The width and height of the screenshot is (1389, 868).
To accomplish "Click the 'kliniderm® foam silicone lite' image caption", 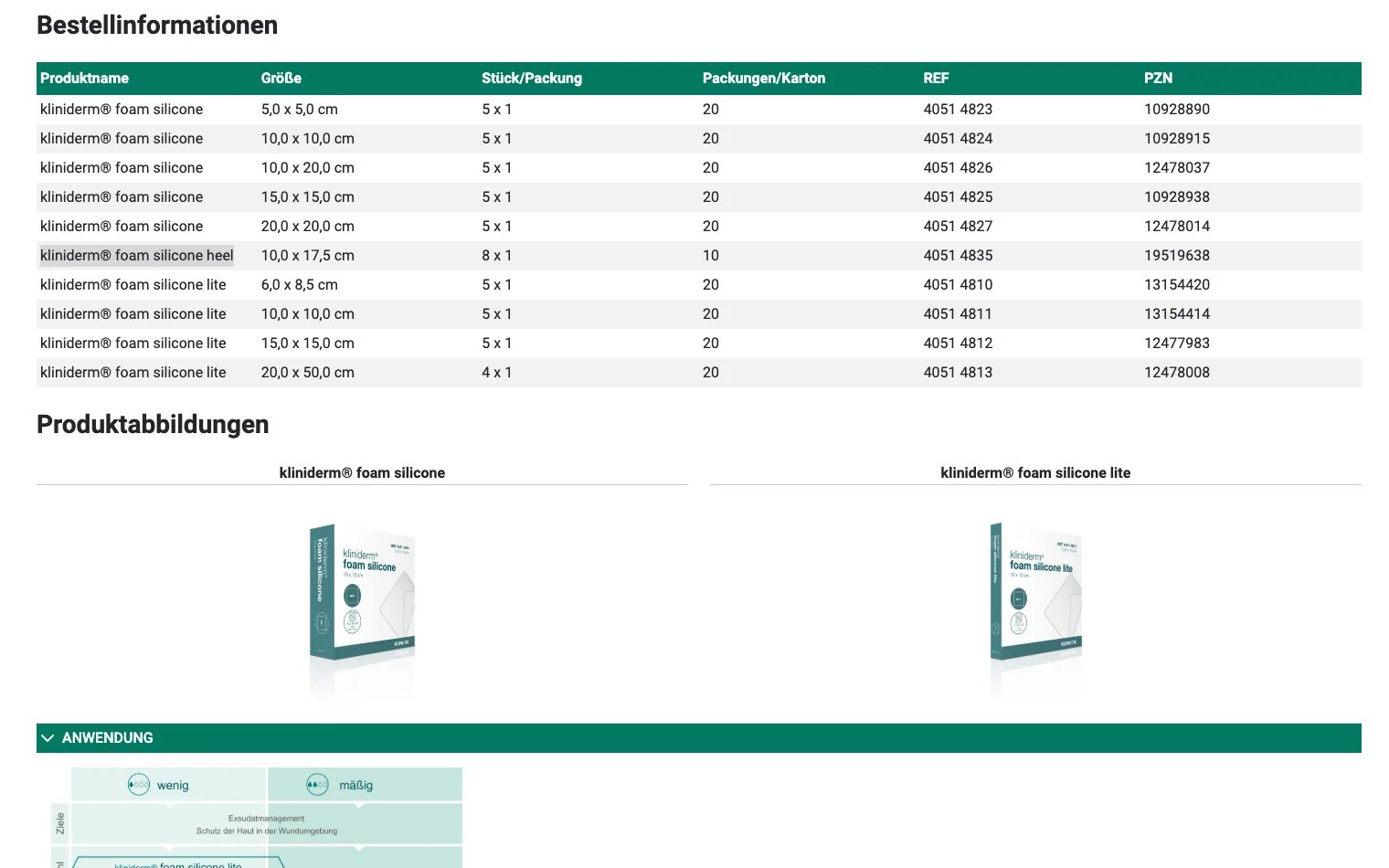I will (x=1035, y=473).
